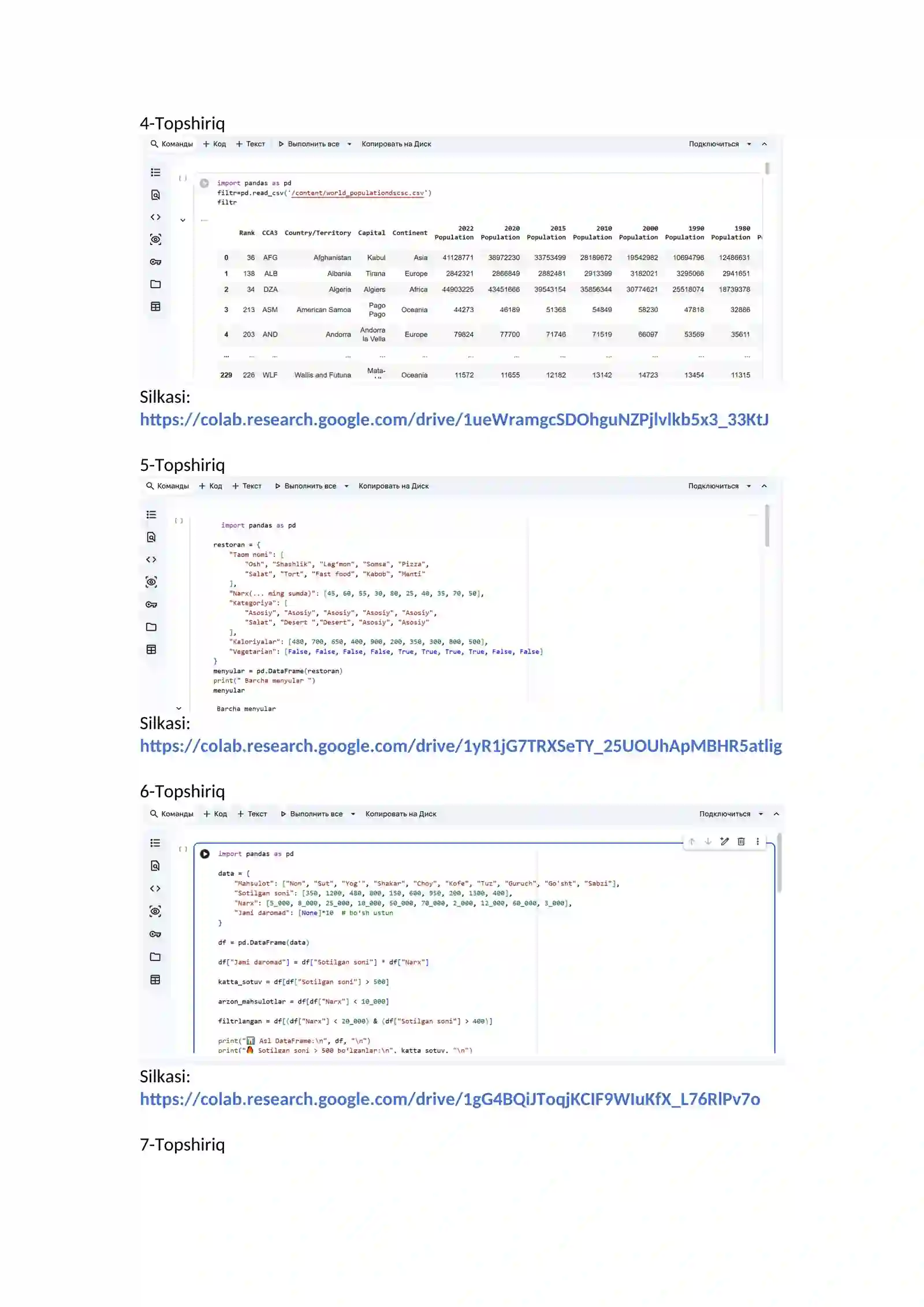The height and width of the screenshot is (1307, 924).
Task: Click Выполнить все in 5-Topshiriq screenshot
Action: point(305,487)
